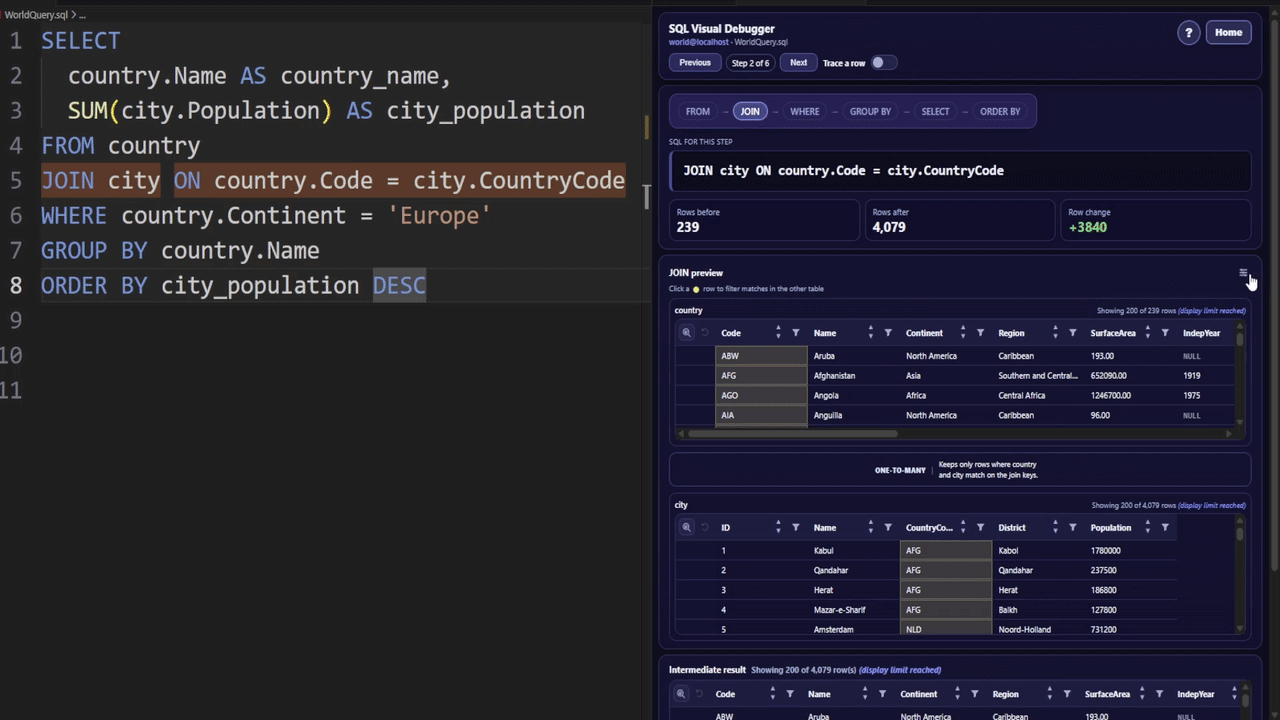Select the AFG Afghanistan country row

coord(955,376)
